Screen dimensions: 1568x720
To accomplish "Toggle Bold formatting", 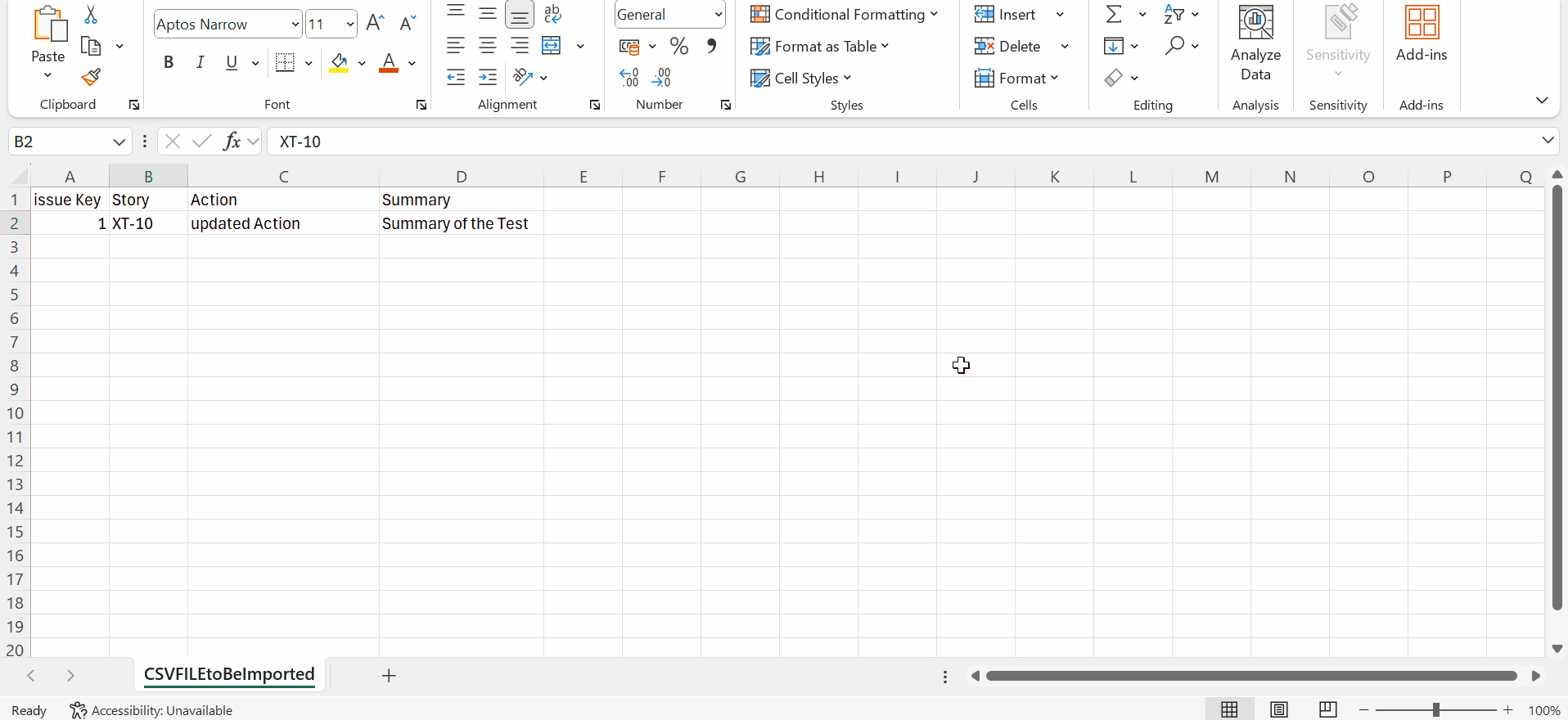I will point(169,62).
